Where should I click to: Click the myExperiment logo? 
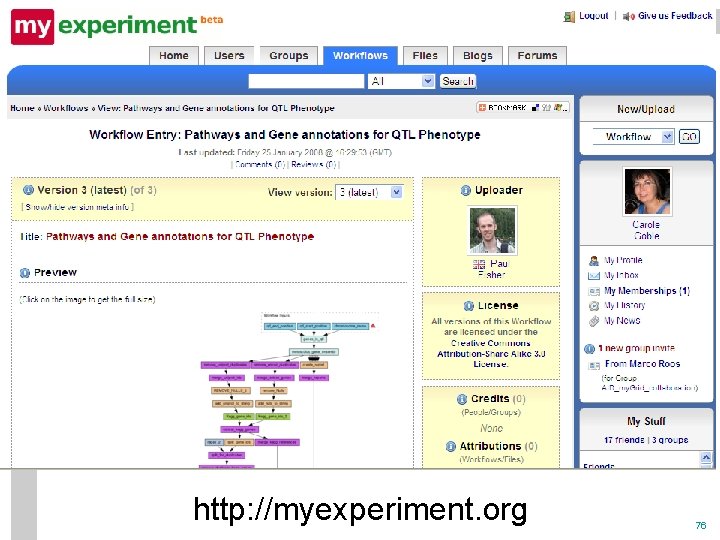(117, 26)
